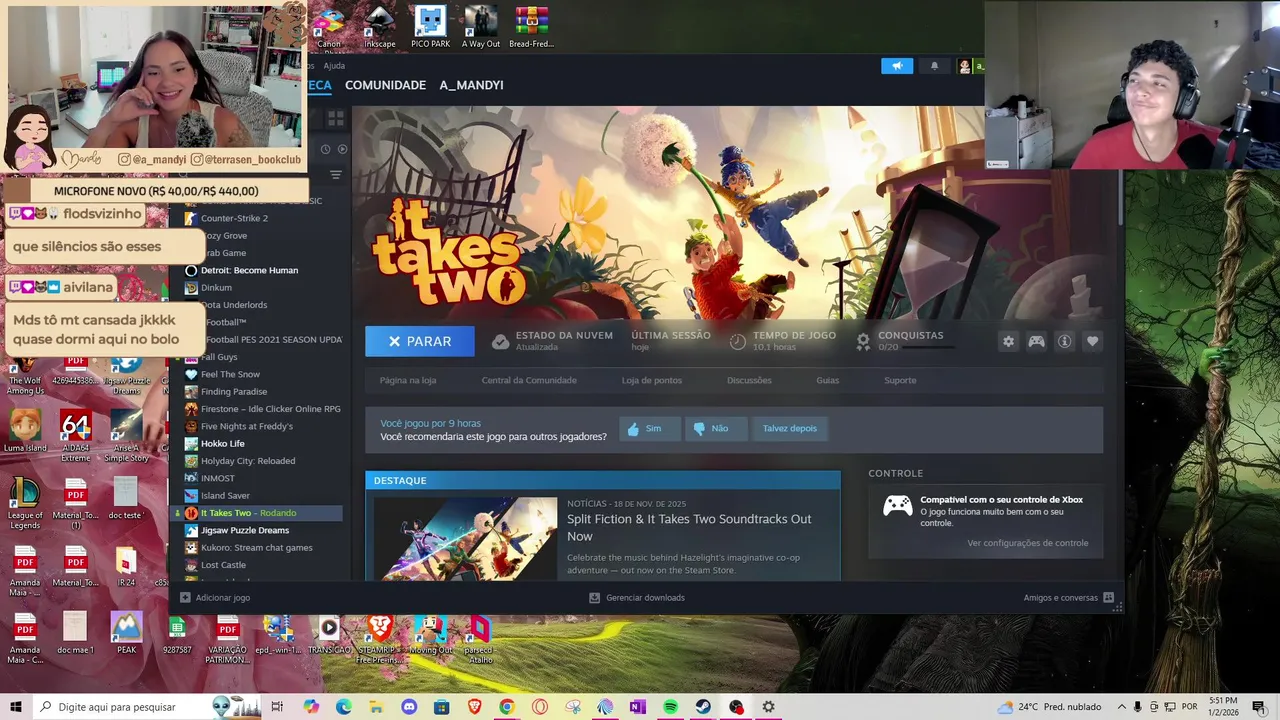The height and width of the screenshot is (720, 1280).
Task: Open Steam notifications bell
Action: pos(935,66)
